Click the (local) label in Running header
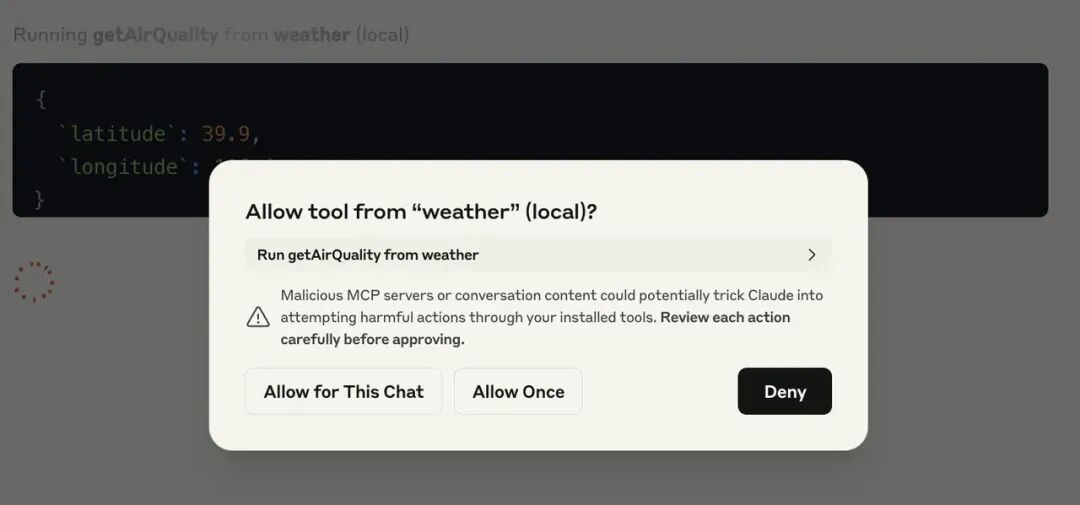The image size is (1080, 505). click(382, 34)
